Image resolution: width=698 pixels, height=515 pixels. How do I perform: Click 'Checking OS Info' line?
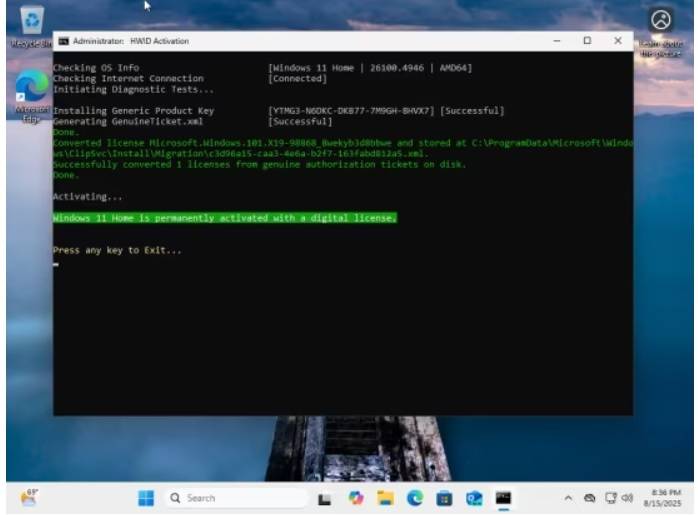pos(96,68)
